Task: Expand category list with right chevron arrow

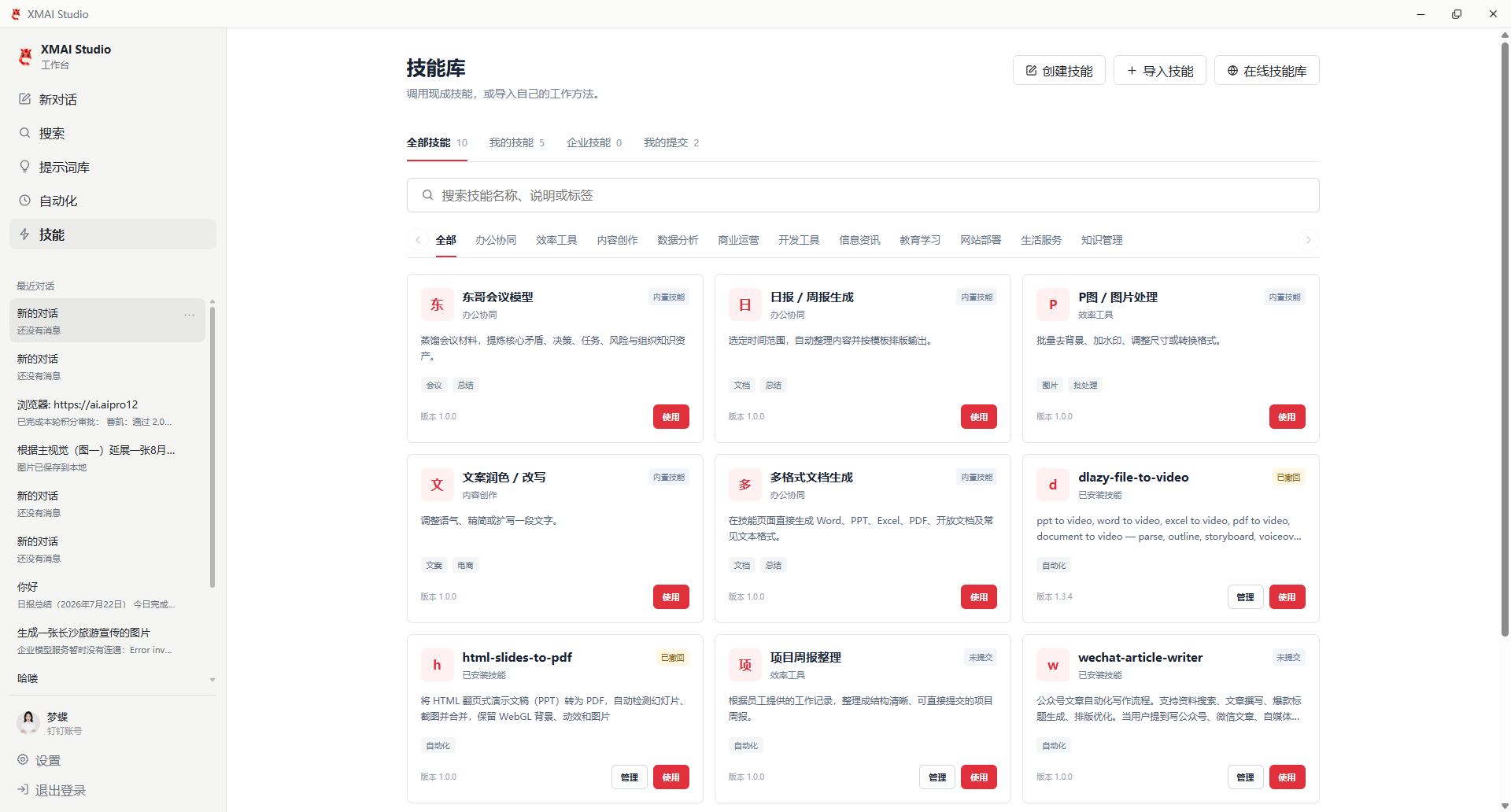Action: [x=1308, y=240]
